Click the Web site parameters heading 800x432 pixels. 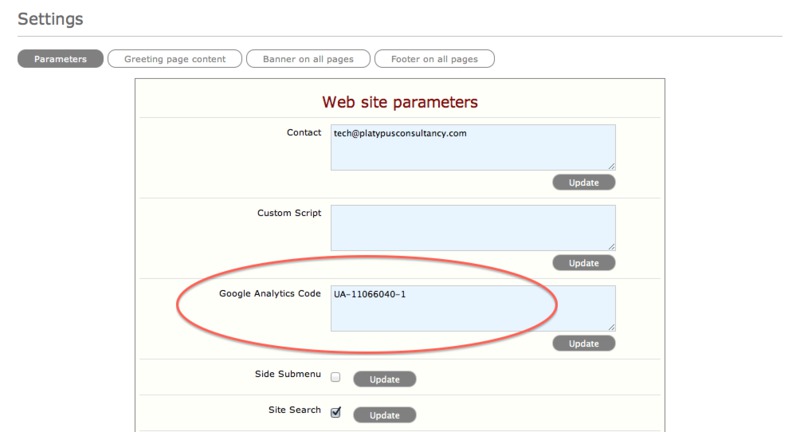coord(399,102)
